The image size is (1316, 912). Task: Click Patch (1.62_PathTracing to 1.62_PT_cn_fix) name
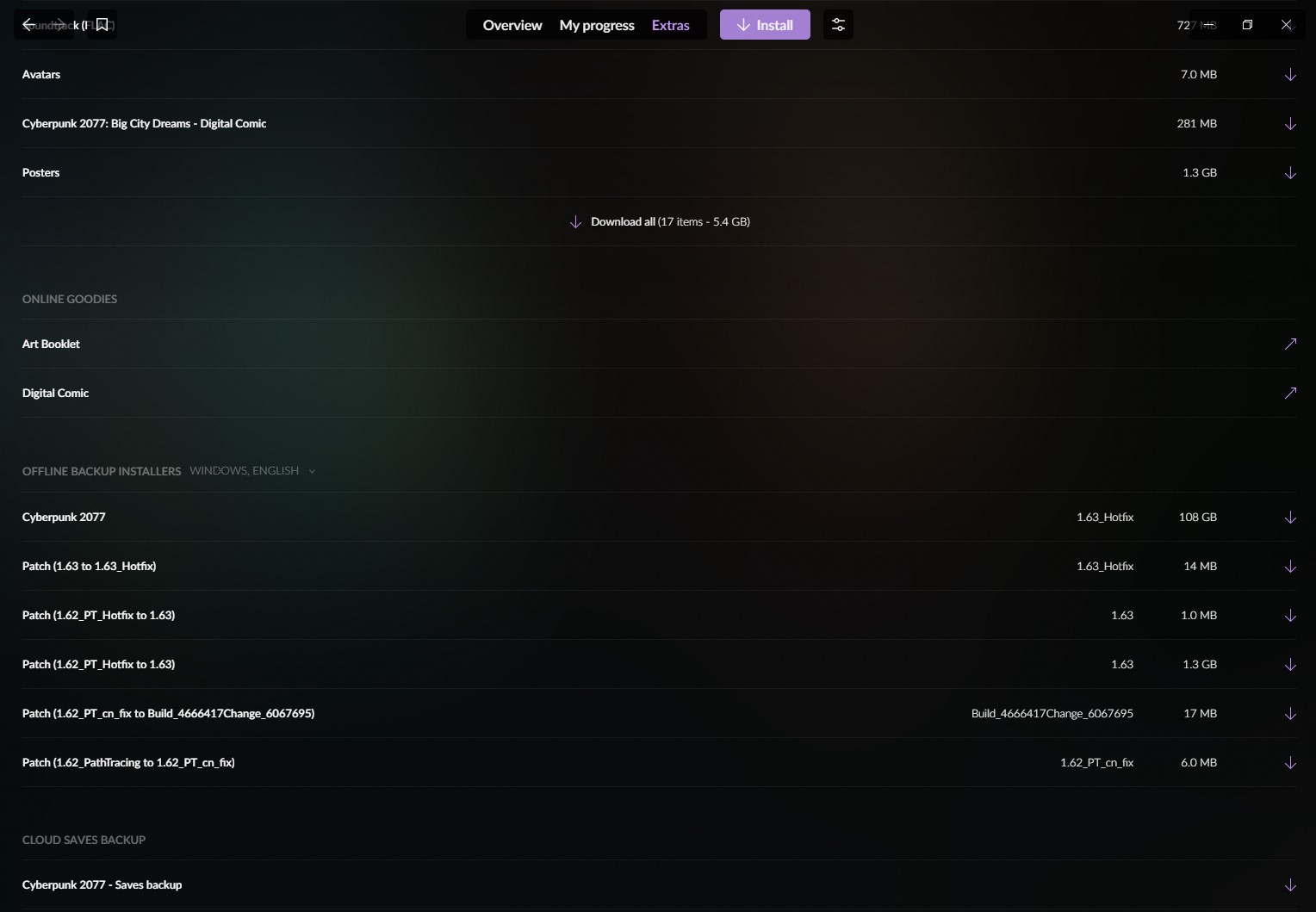128,763
